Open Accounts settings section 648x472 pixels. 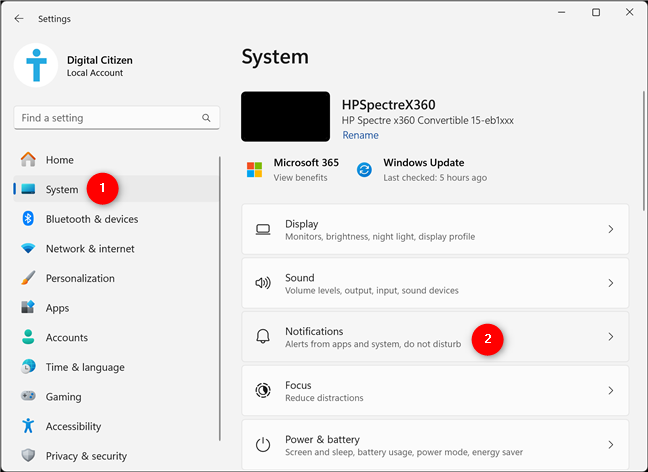click(x=117, y=337)
